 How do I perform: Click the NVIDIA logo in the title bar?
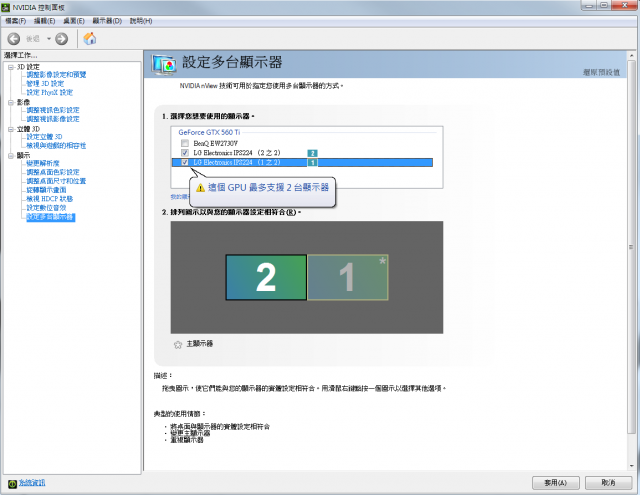coord(6,7)
